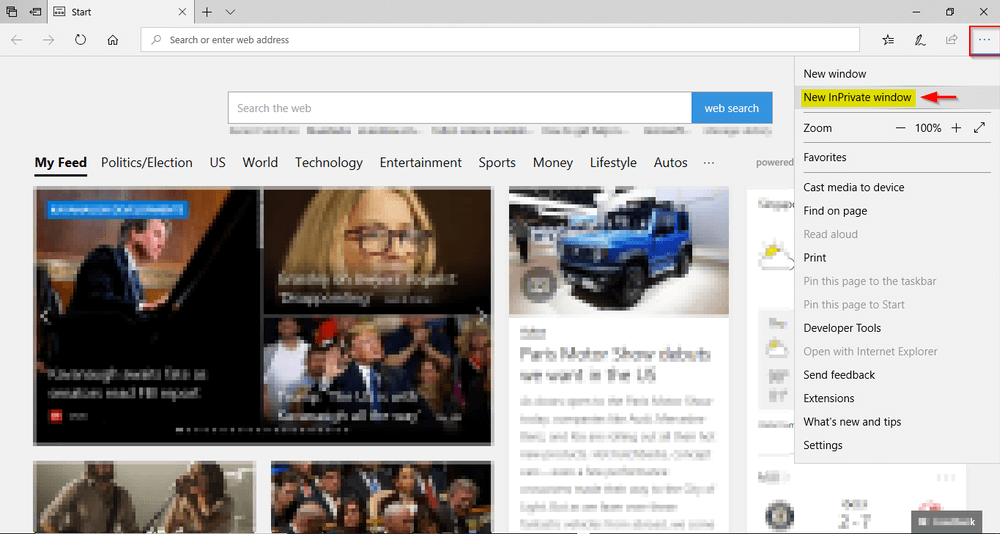Go to next carousel slide arrow
Image resolution: width=1000 pixels, height=534 pixels.
tap(482, 315)
